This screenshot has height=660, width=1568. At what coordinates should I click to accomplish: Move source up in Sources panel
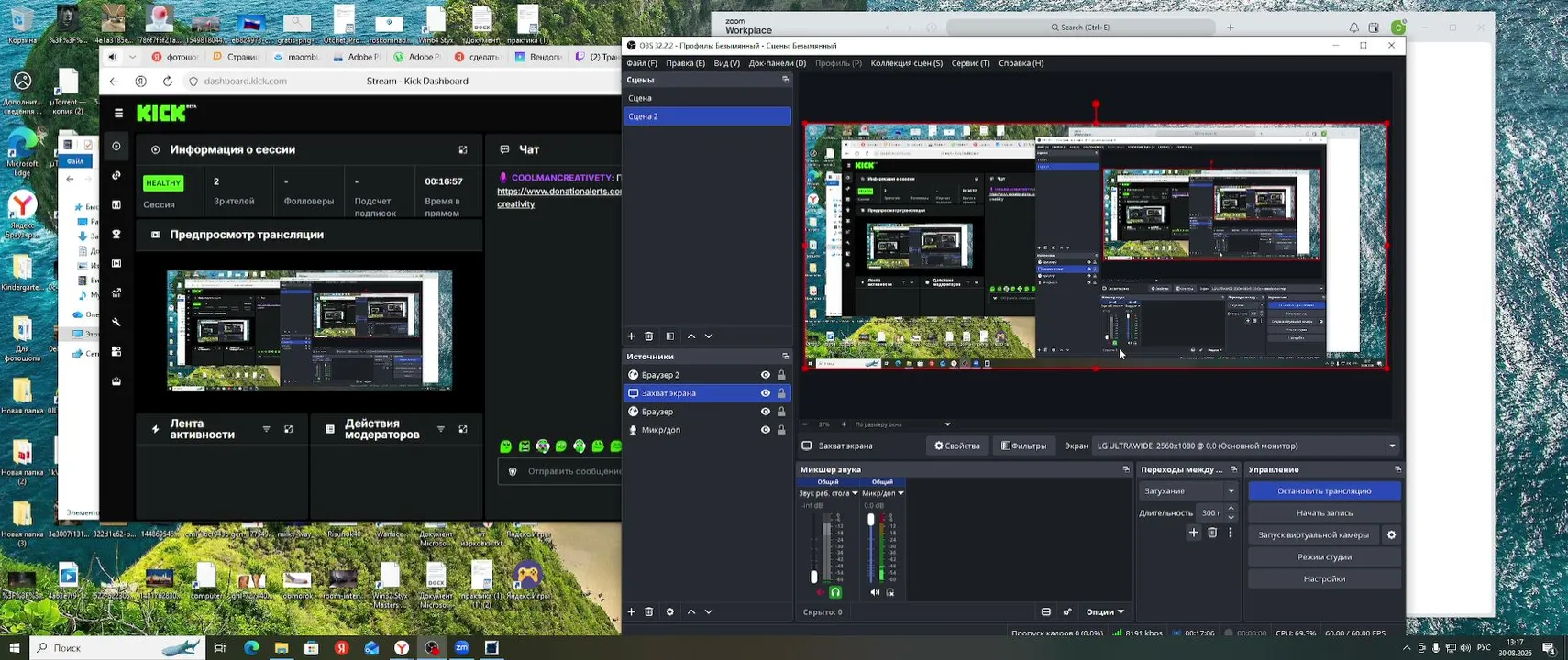(x=691, y=611)
